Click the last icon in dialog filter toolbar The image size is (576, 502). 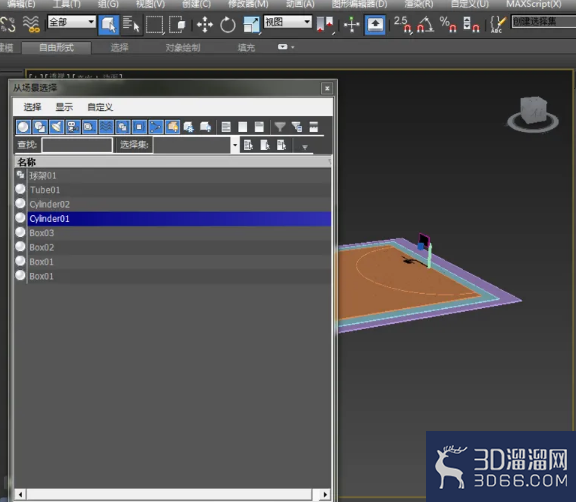[313, 127]
